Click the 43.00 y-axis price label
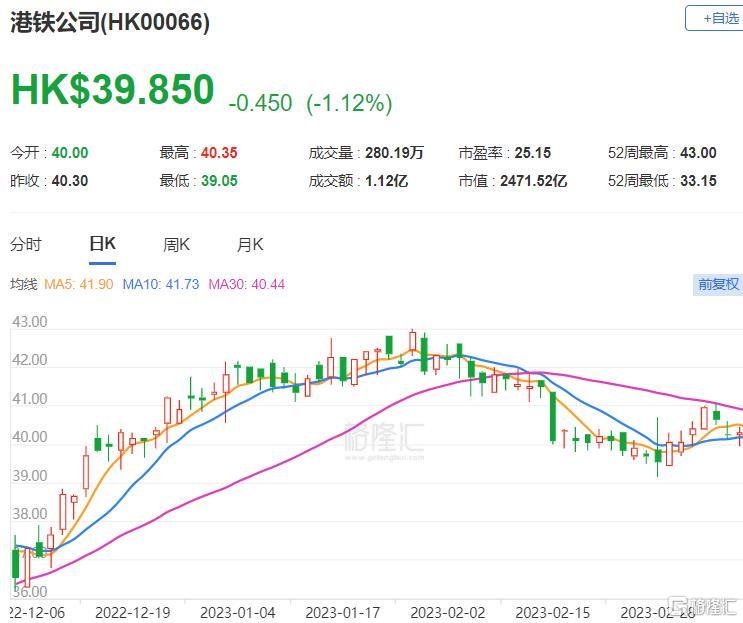 tap(30, 322)
